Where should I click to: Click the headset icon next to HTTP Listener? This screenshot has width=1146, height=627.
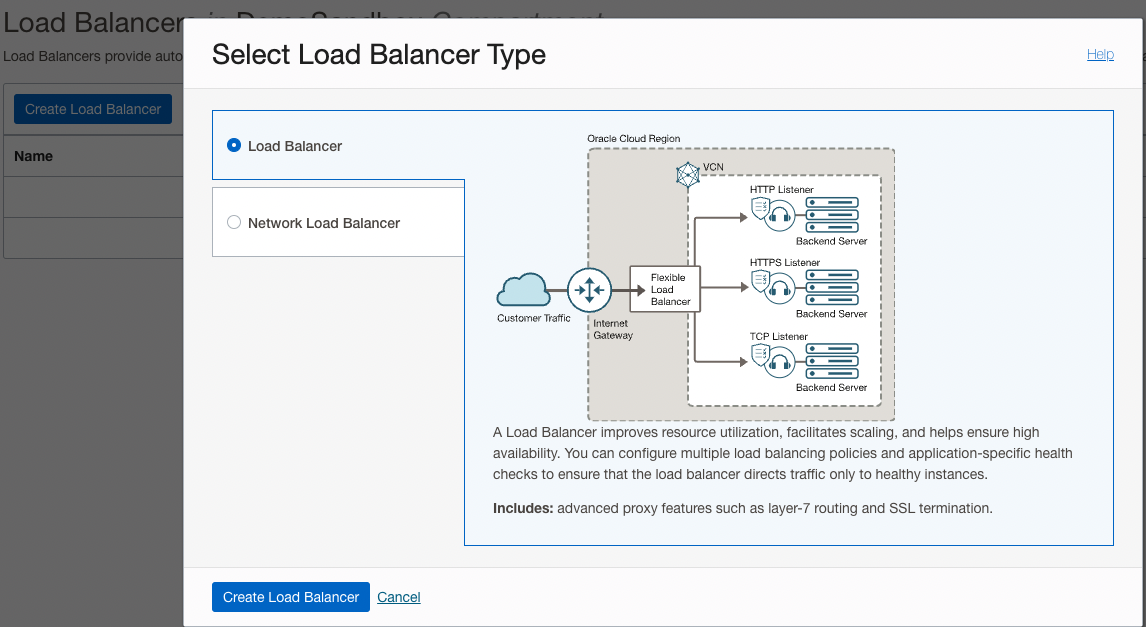pos(780,214)
